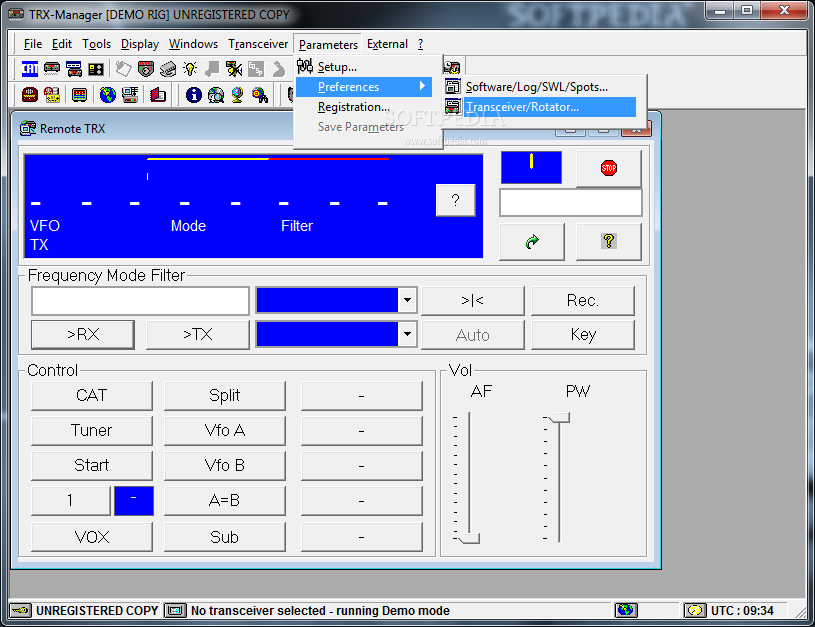
Task: Click the gray keyboard-like toolbar icon
Action: point(168,68)
